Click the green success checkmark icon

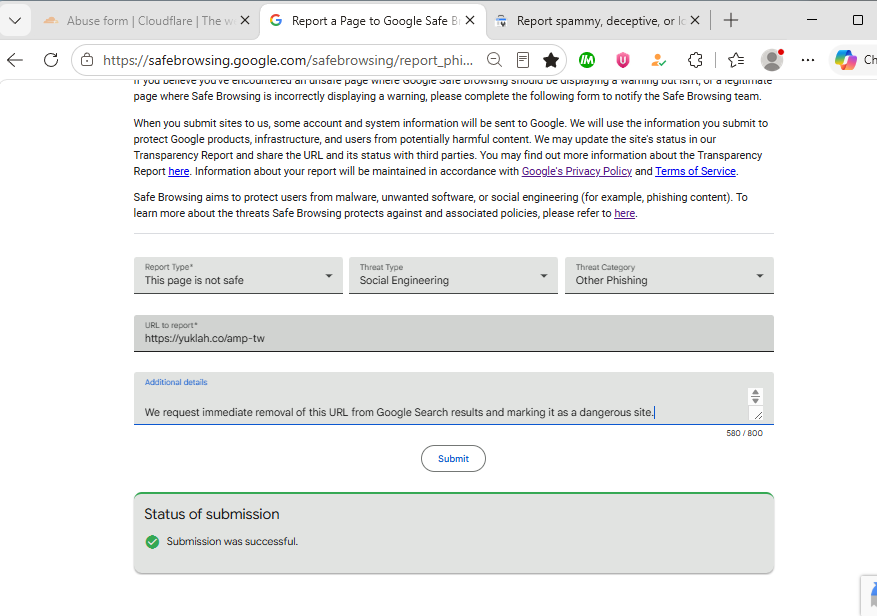152,542
